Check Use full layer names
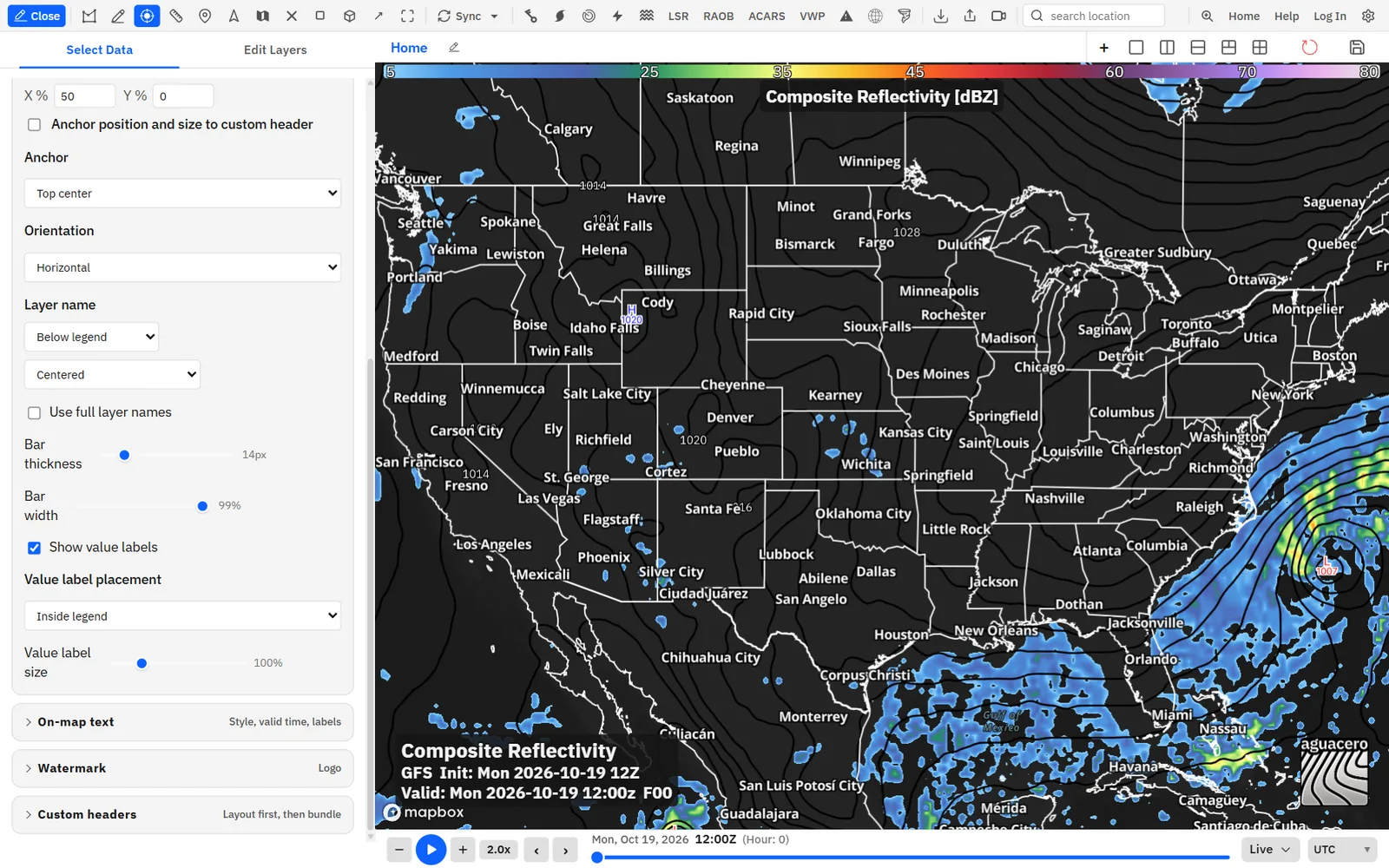The height and width of the screenshot is (868, 1389). tap(35, 412)
